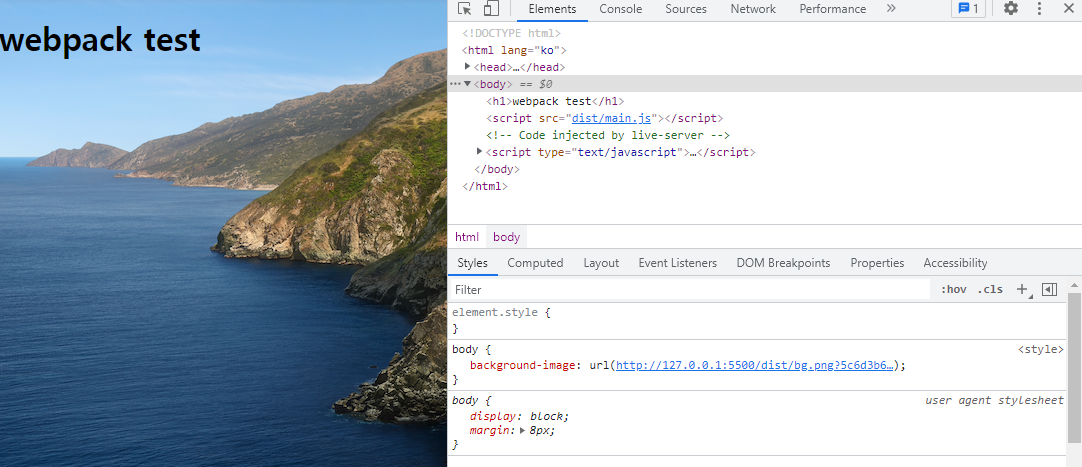Toggle the :hov element state panel
This screenshot has width=1082, height=467.
[954, 290]
